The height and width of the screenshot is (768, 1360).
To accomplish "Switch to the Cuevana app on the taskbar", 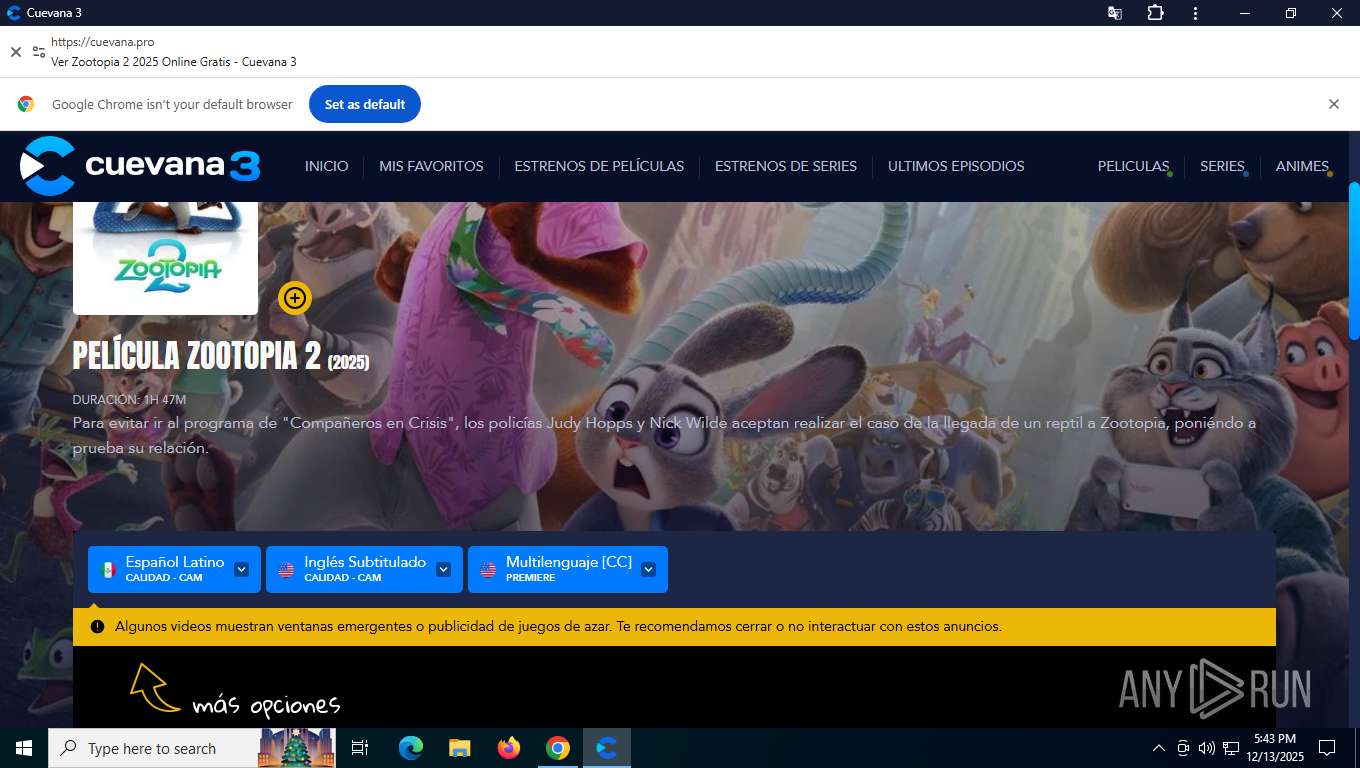I will [607, 748].
